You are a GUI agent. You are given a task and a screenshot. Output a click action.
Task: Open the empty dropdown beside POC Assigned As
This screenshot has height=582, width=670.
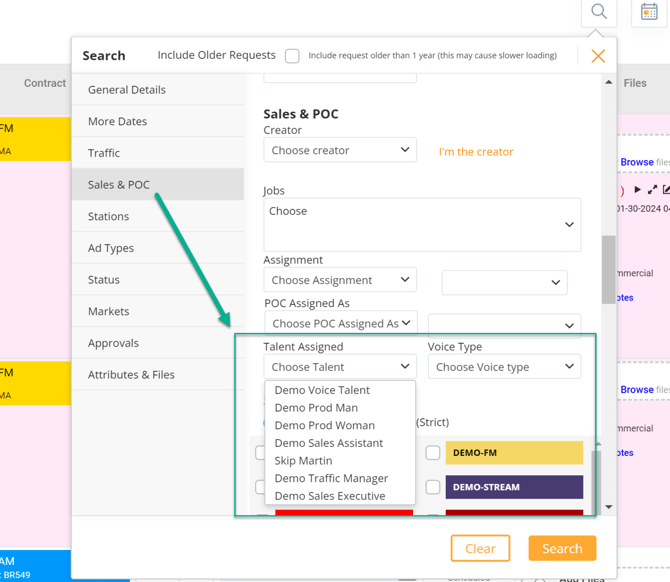(505, 326)
